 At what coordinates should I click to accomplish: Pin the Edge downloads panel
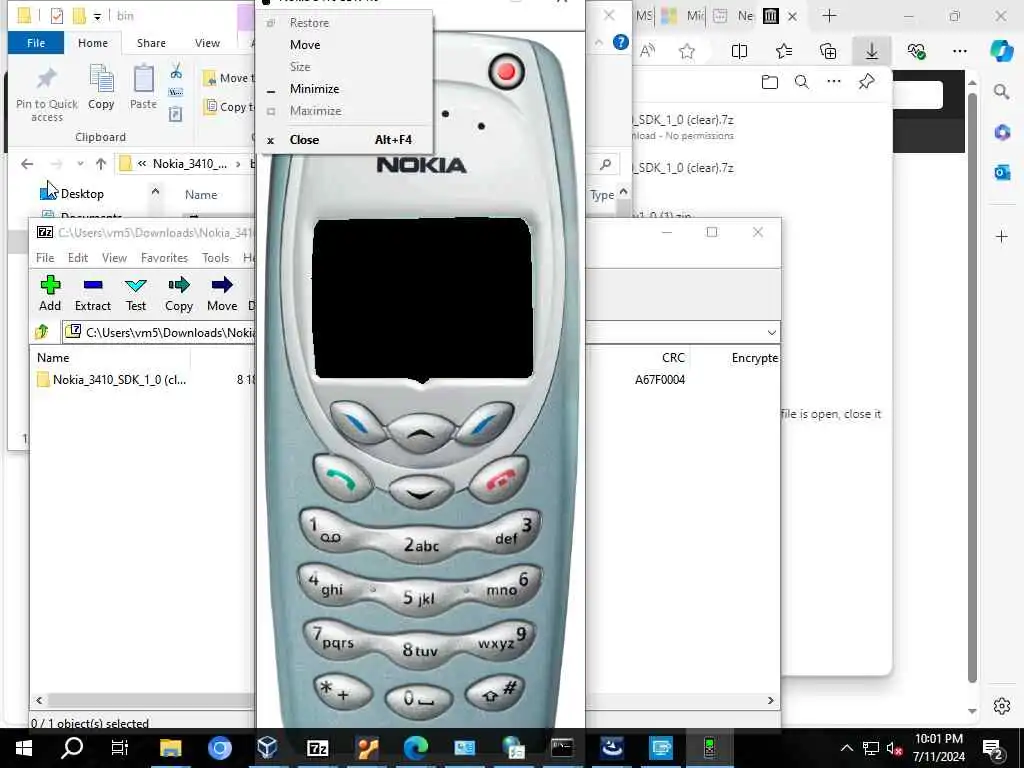866,82
